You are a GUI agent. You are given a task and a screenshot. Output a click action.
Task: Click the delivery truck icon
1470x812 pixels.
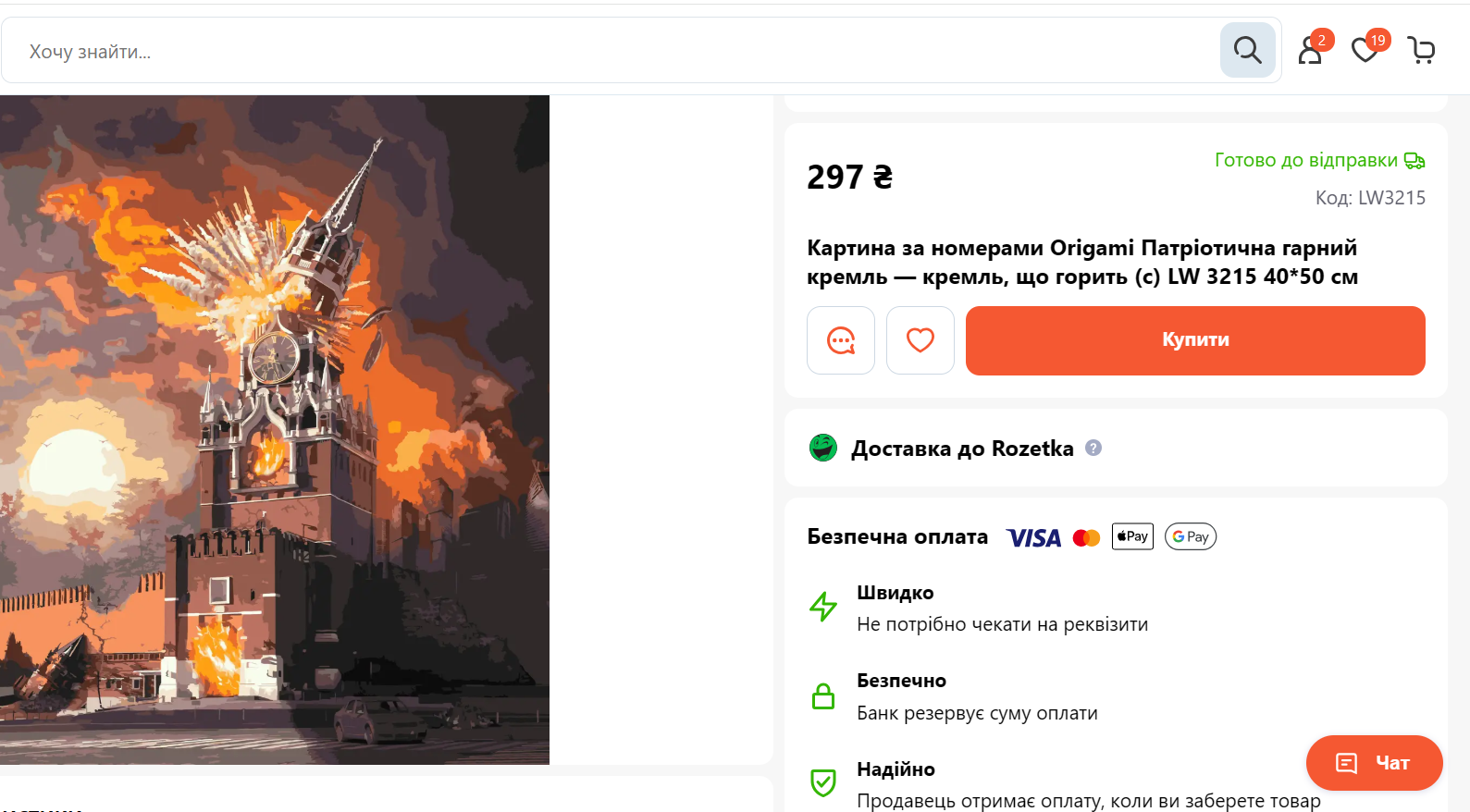[1414, 161]
